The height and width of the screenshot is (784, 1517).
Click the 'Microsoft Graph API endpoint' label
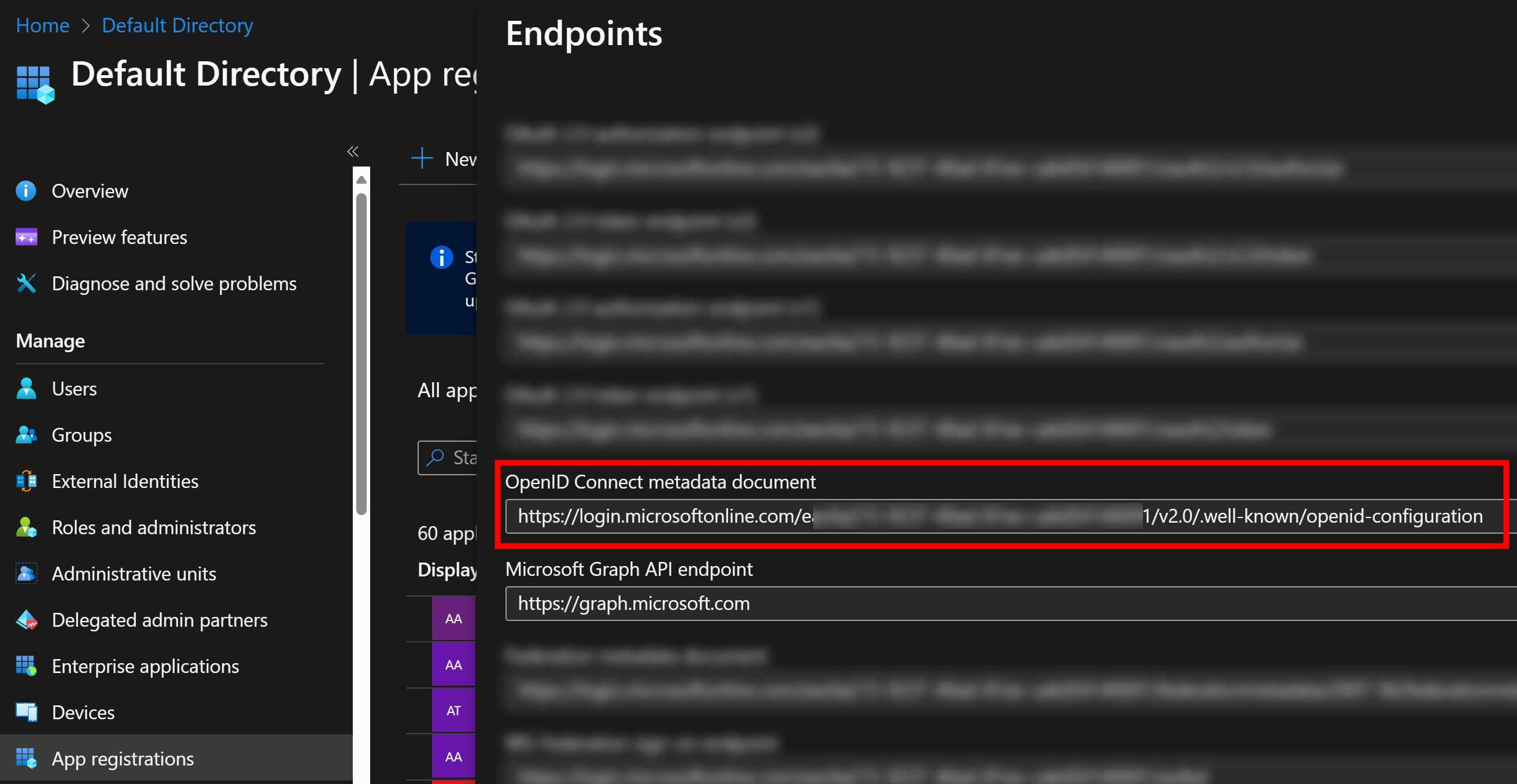tap(629, 569)
